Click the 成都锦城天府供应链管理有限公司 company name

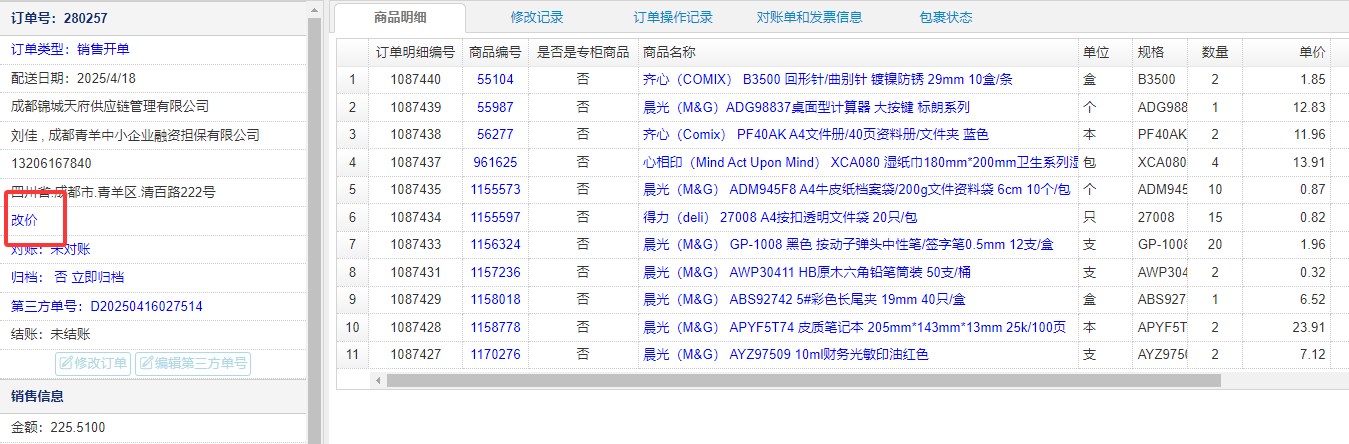pos(110,106)
